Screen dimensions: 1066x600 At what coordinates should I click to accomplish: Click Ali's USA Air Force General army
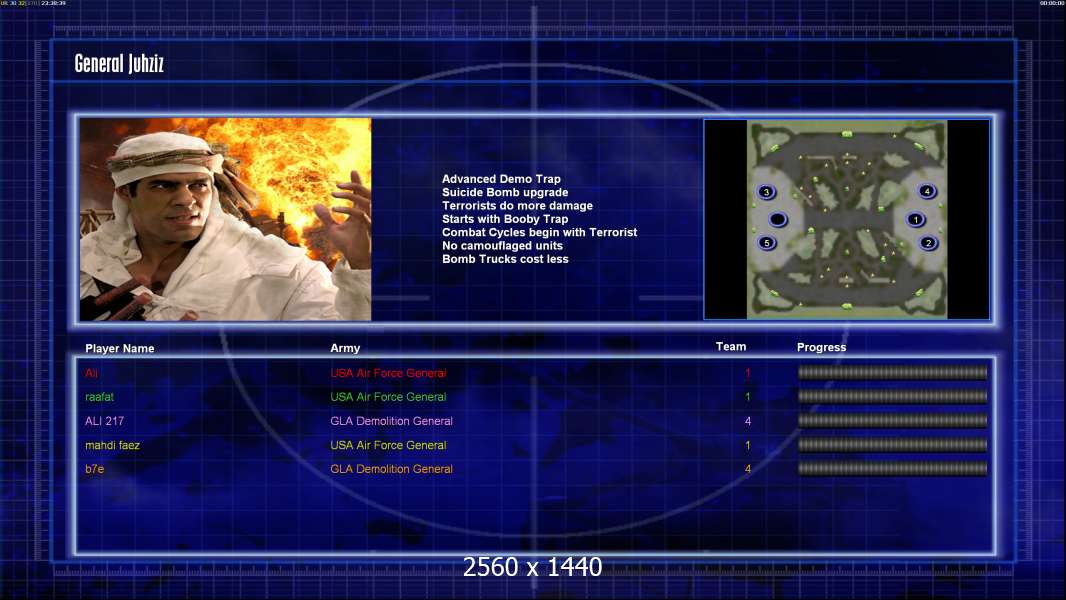click(388, 373)
